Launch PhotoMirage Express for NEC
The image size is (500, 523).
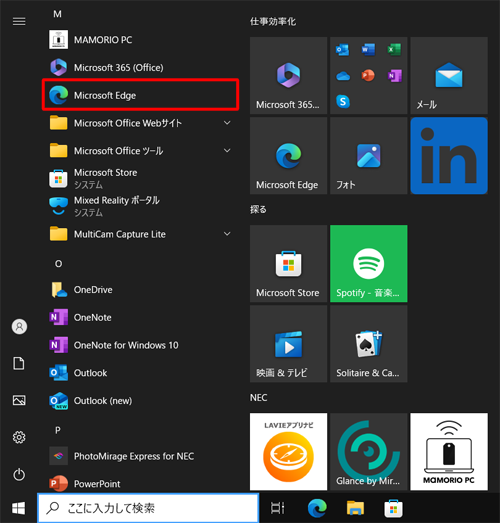tap(140, 456)
